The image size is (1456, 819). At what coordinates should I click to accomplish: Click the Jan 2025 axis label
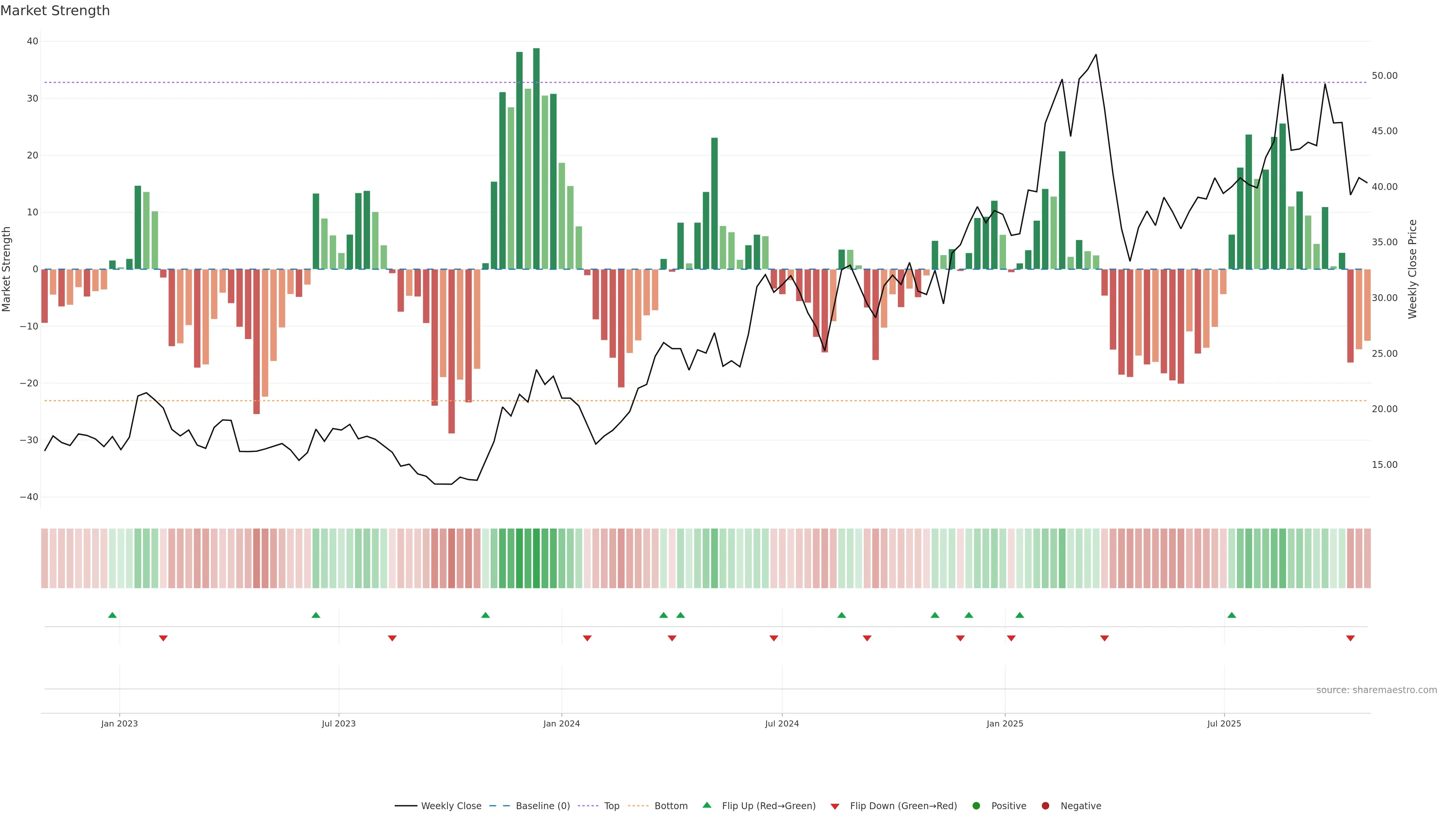tap(1005, 723)
